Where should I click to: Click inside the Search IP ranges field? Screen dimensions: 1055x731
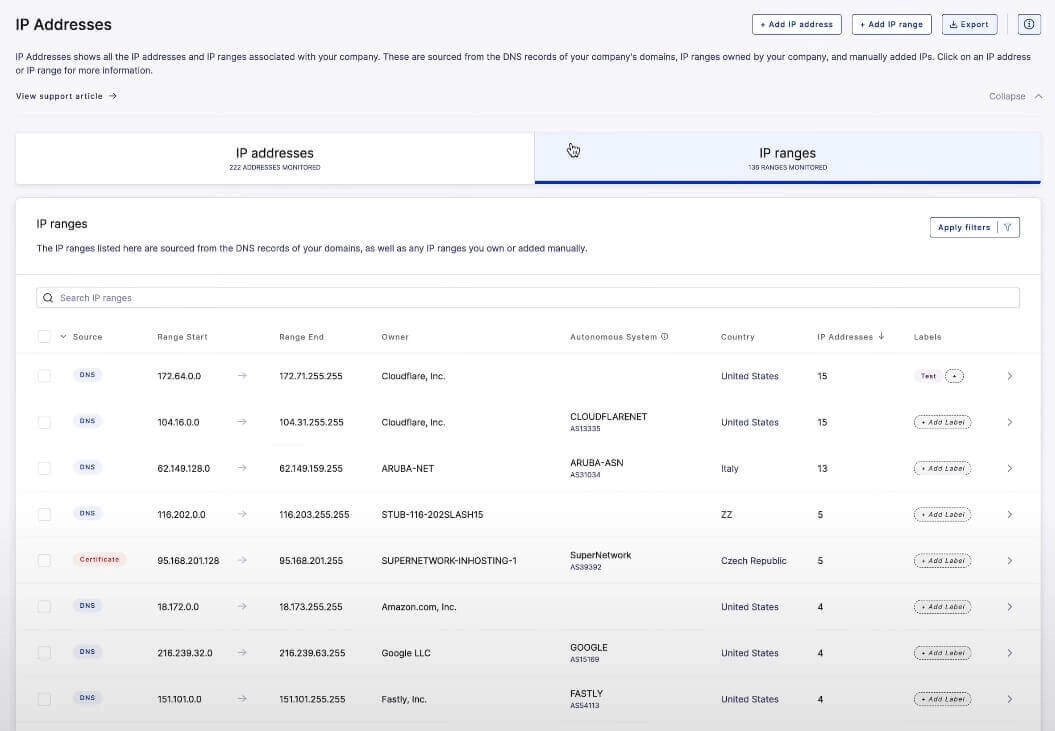300,297
